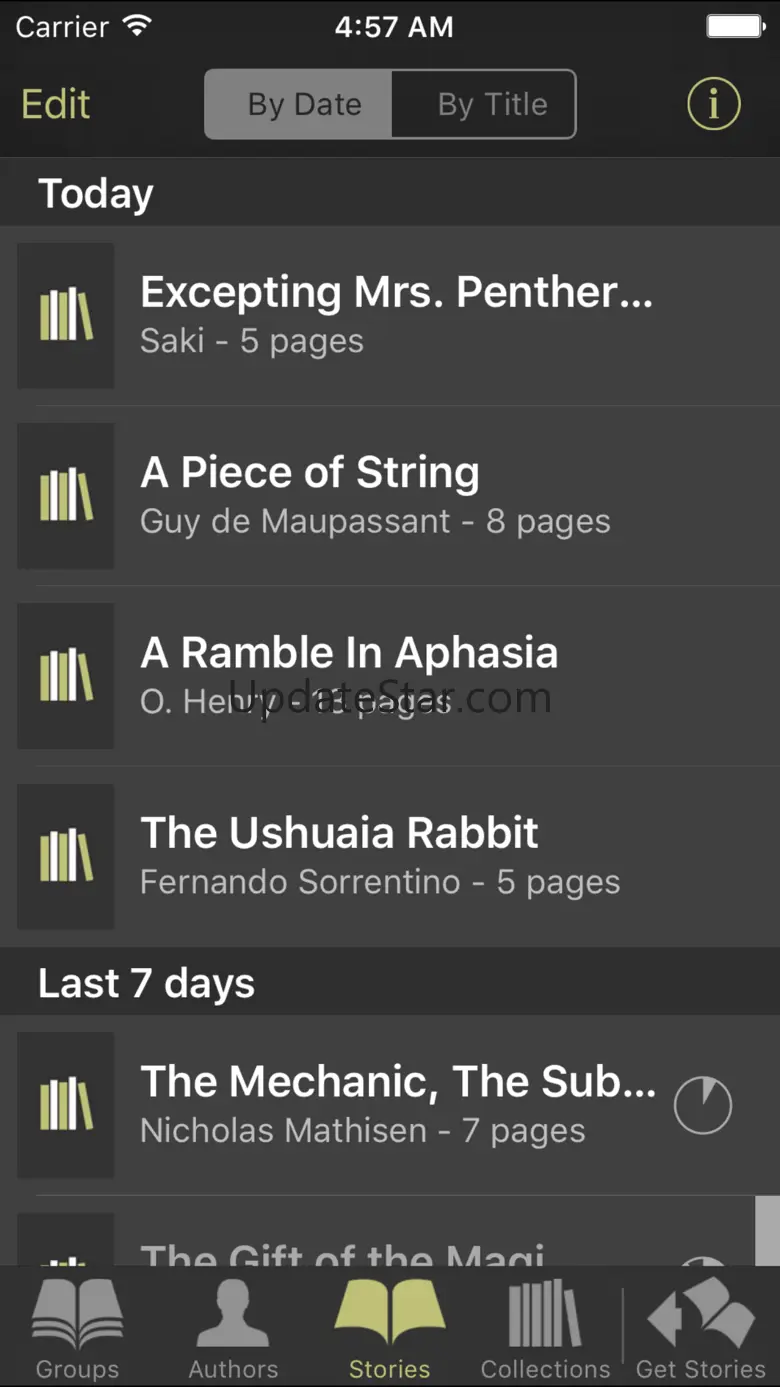Image resolution: width=780 pixels, height=1387 pixels.
Task: Tap the battery indicator in status bar
Action: click(x=736, y=27)
